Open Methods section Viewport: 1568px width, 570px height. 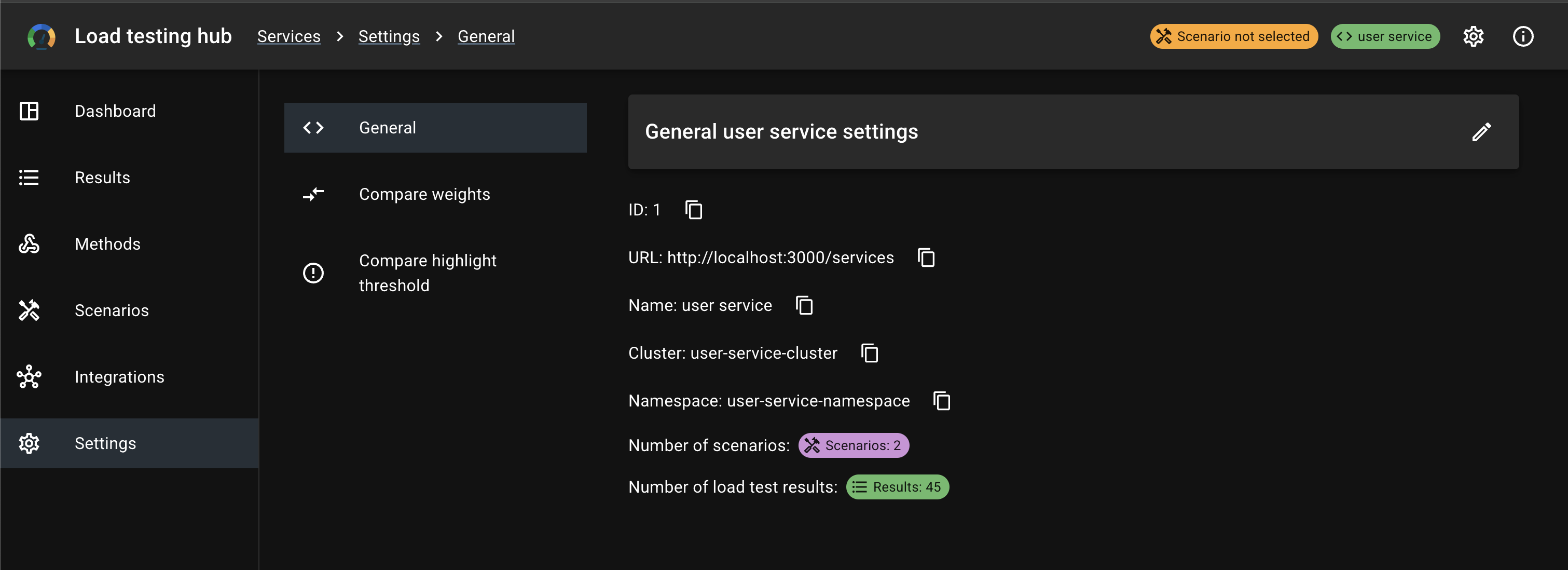click(x=130, y=243)
